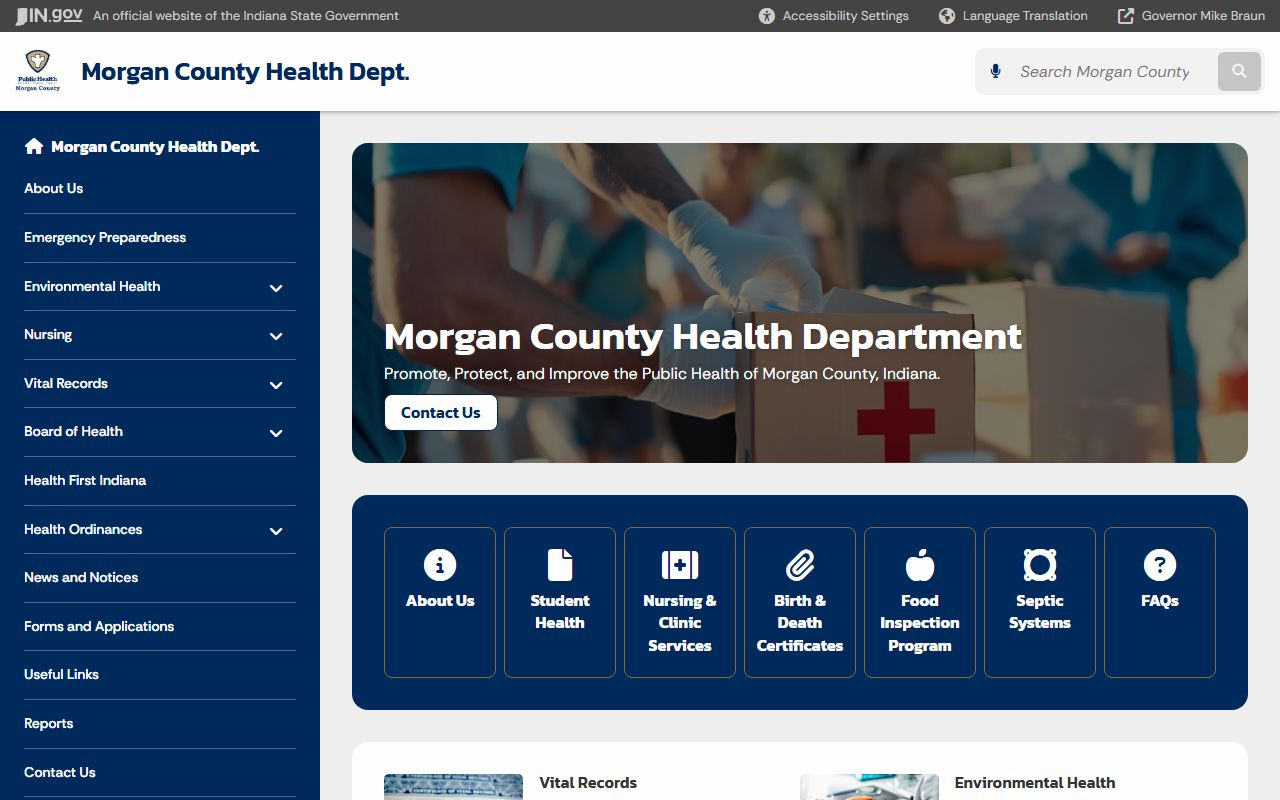The image size is (1280, 800).
Task: Click the magnifier search submit button
Action: click(1239, 71)
